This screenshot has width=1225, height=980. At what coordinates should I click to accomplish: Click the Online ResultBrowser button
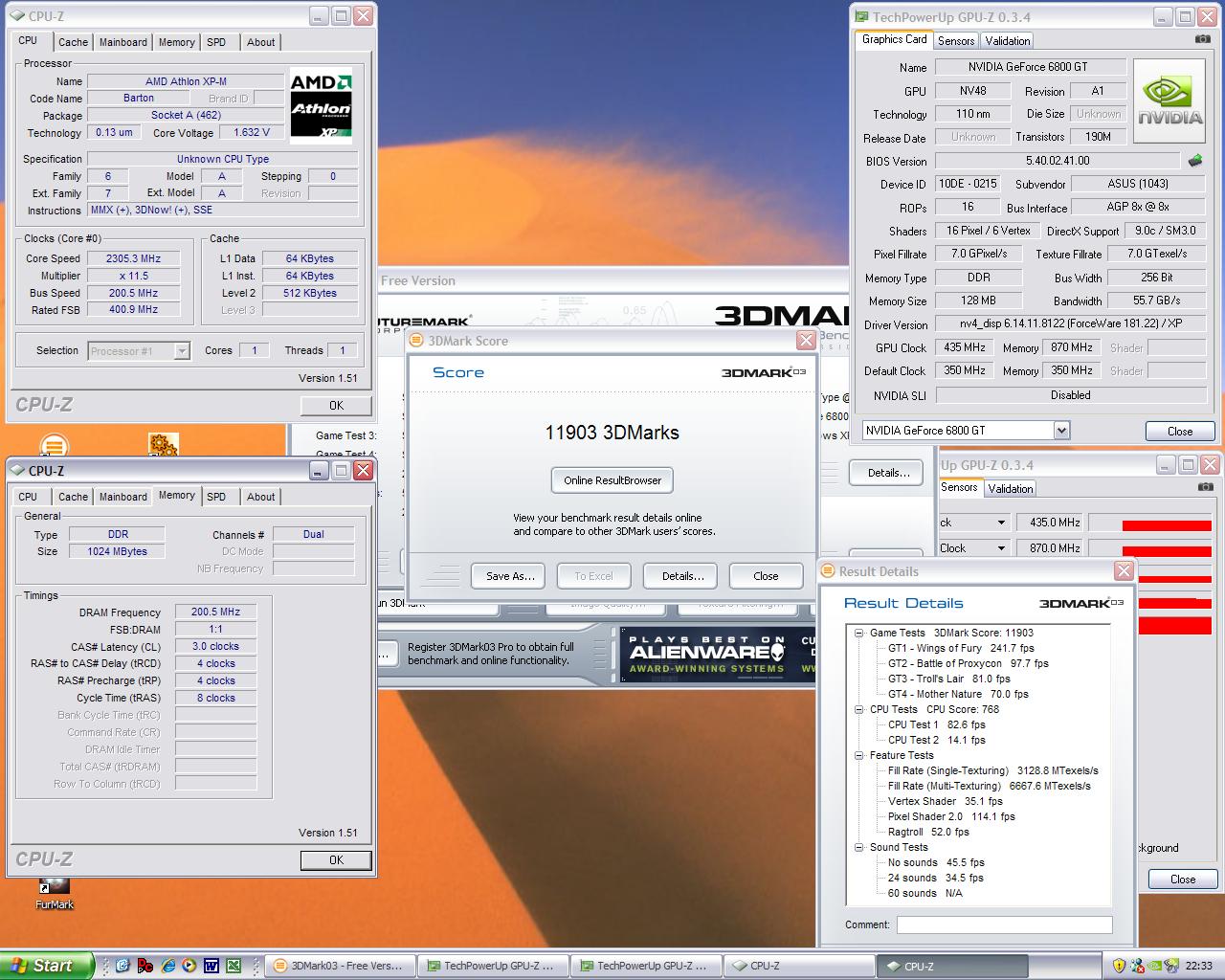tap(612, 480)
